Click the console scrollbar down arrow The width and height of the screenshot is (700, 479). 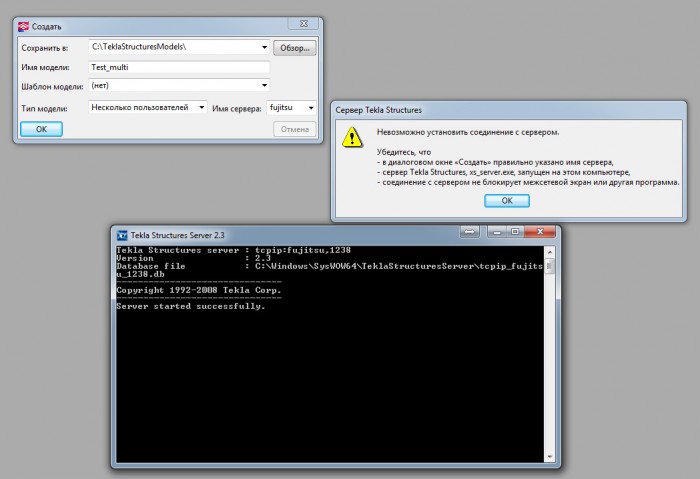(x=550, y=457)
